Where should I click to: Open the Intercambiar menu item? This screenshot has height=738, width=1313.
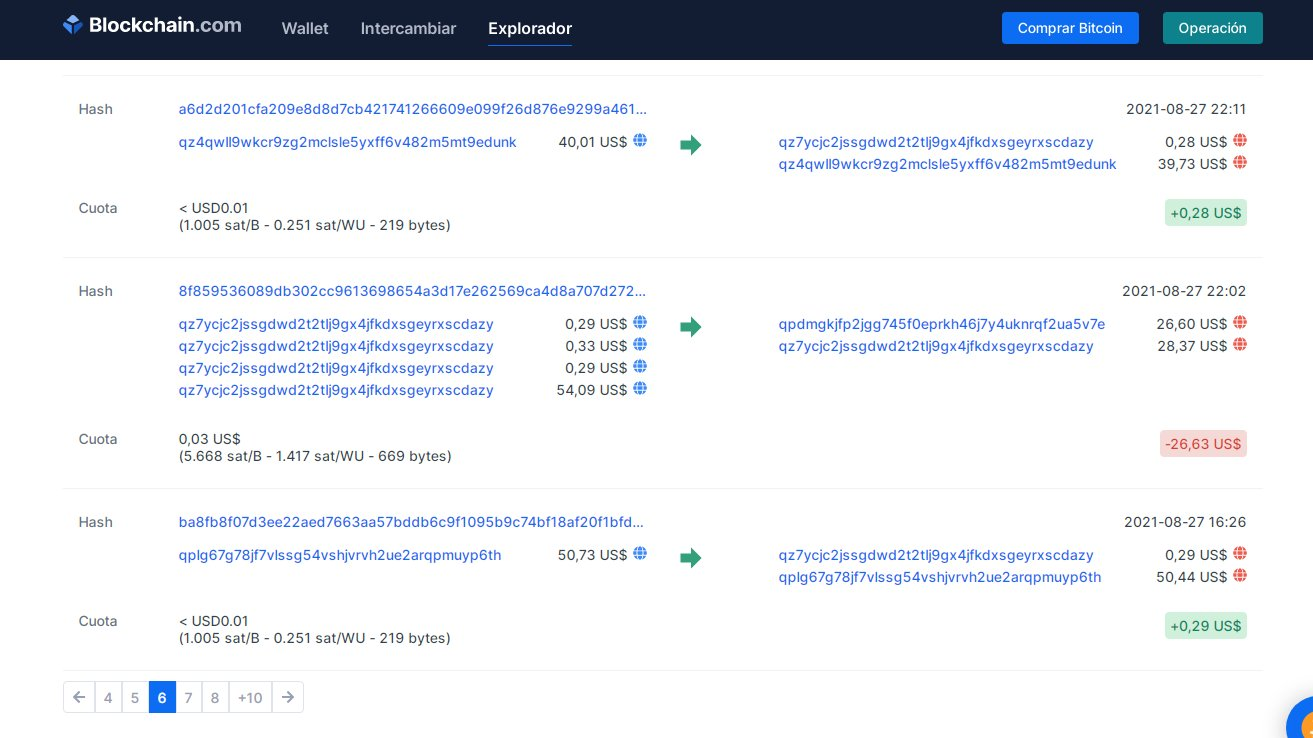(408, 28)
